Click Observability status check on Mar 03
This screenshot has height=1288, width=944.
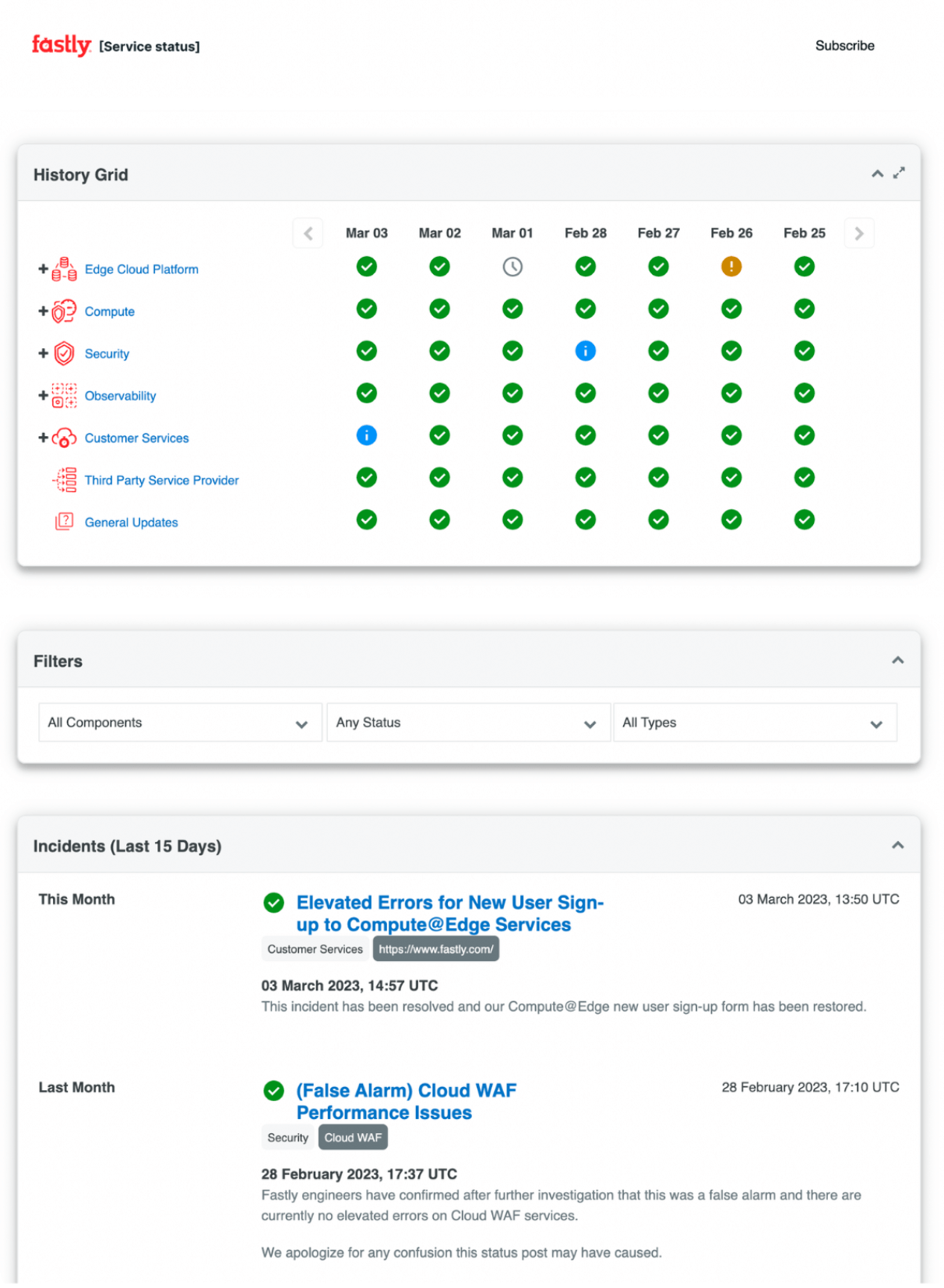[x=367, y=393]
